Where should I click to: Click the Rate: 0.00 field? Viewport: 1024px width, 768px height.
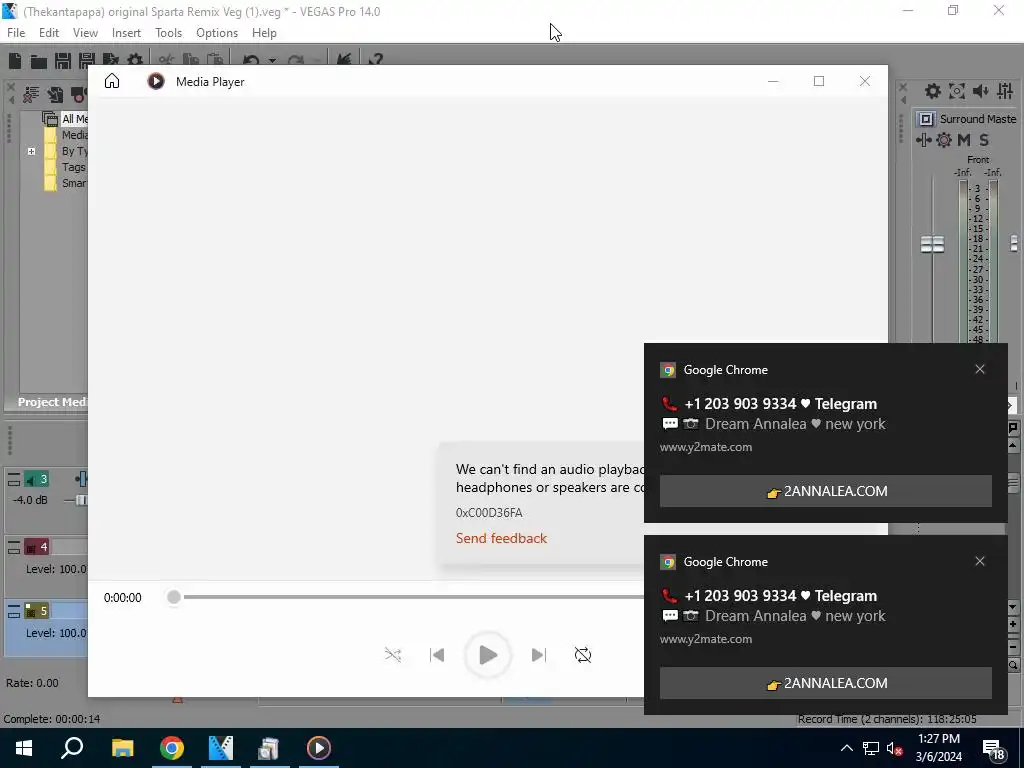click(32, 683)
